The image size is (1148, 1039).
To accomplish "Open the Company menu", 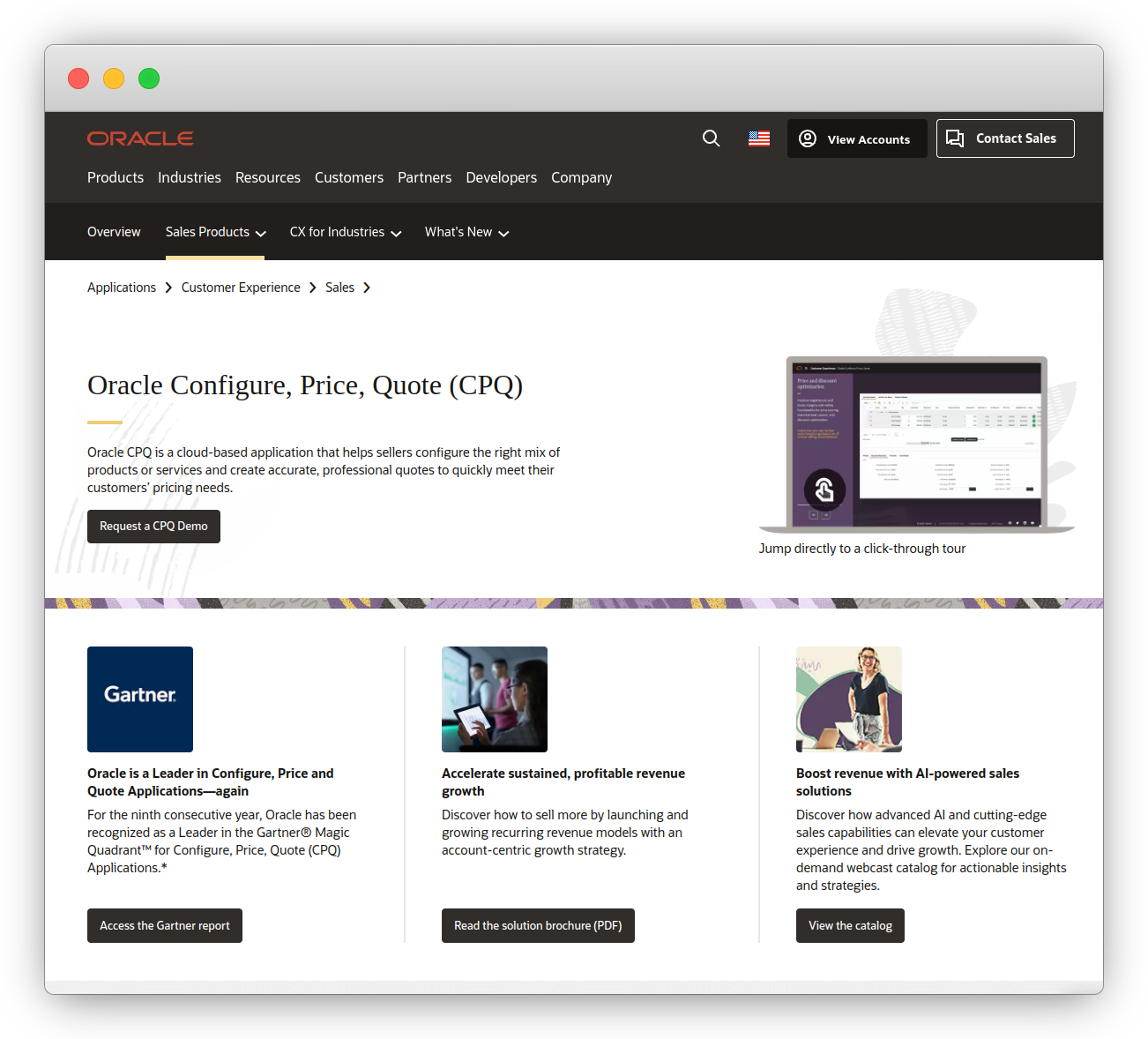I will pyautogui.click(x=582, y=177).
